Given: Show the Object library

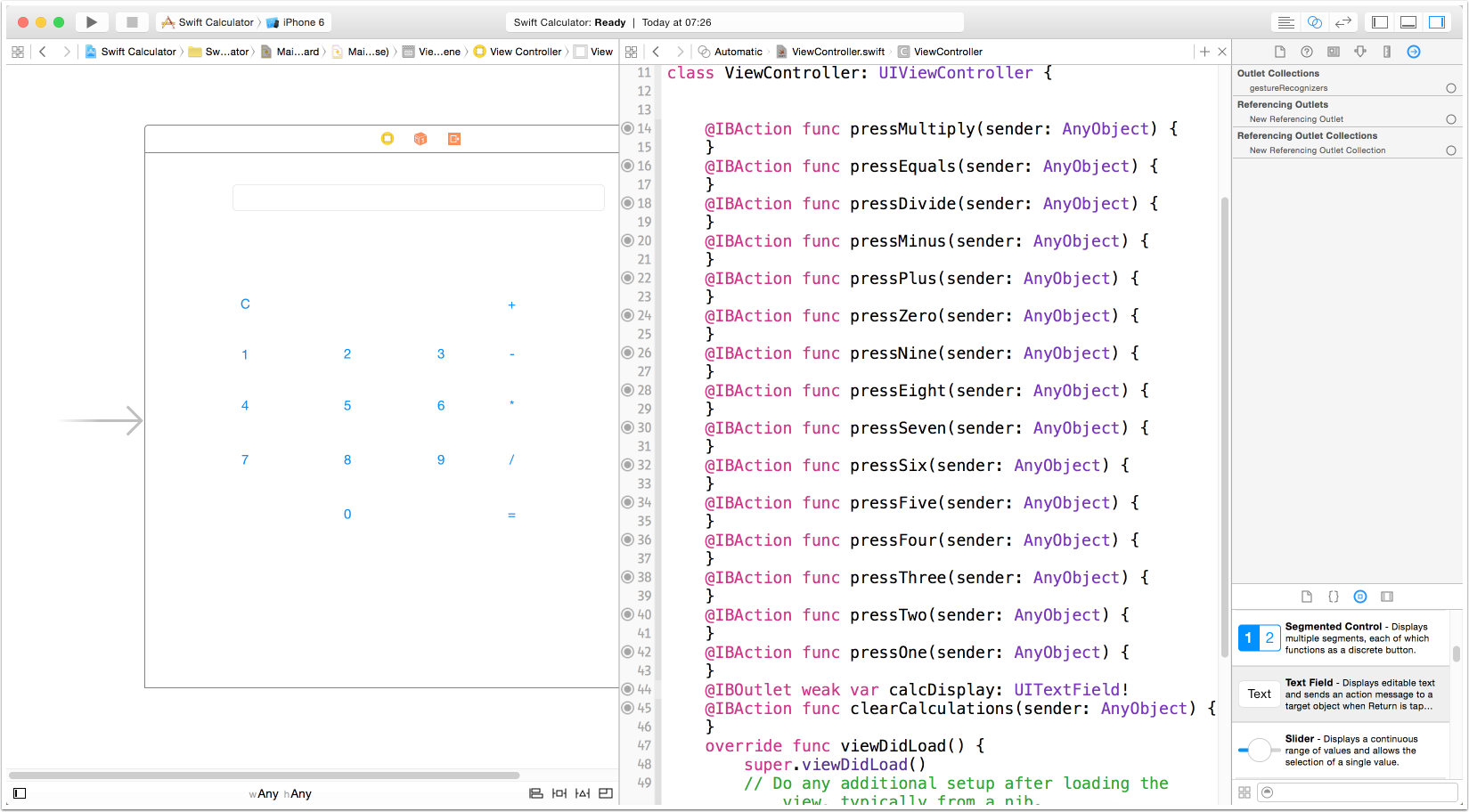Looking at the screenshot, I should [x=1360, y=597].
